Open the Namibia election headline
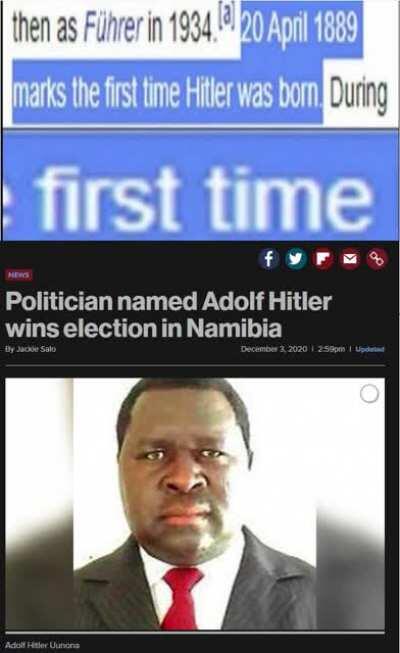The image size is (400, 653). click(x=169, y=314)
